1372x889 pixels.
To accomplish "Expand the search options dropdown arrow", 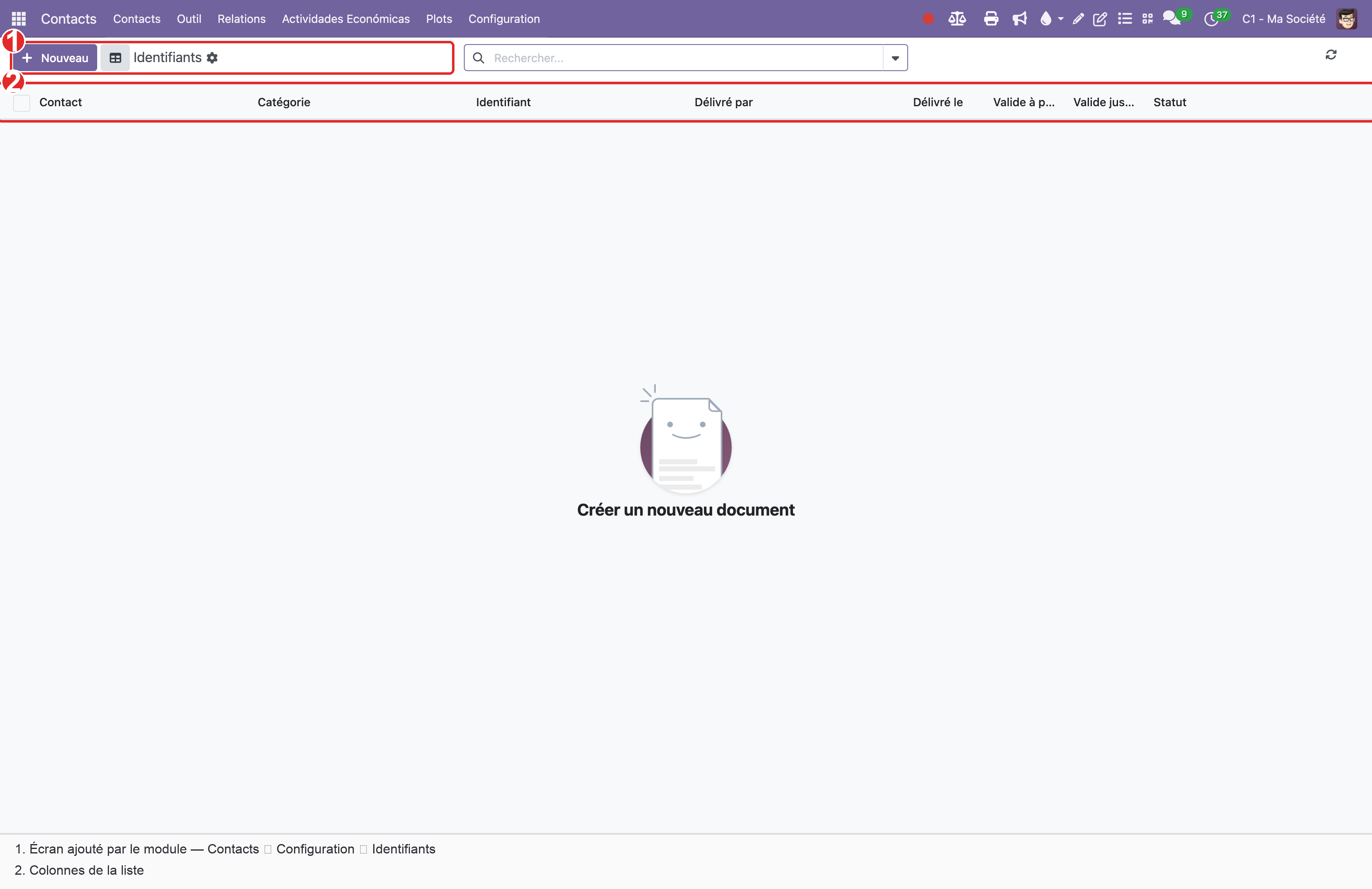I will click(x=895, y=58).
